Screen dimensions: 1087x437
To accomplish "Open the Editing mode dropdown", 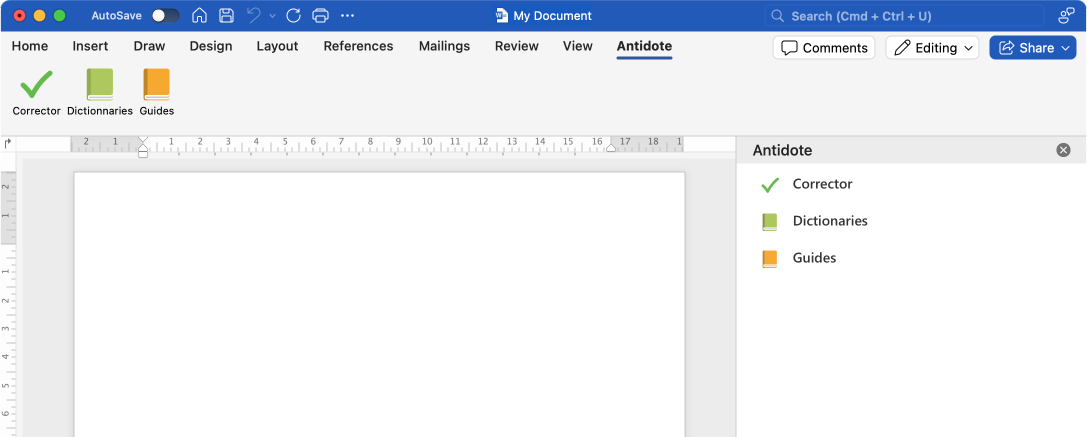I will (x=932, y=48).
